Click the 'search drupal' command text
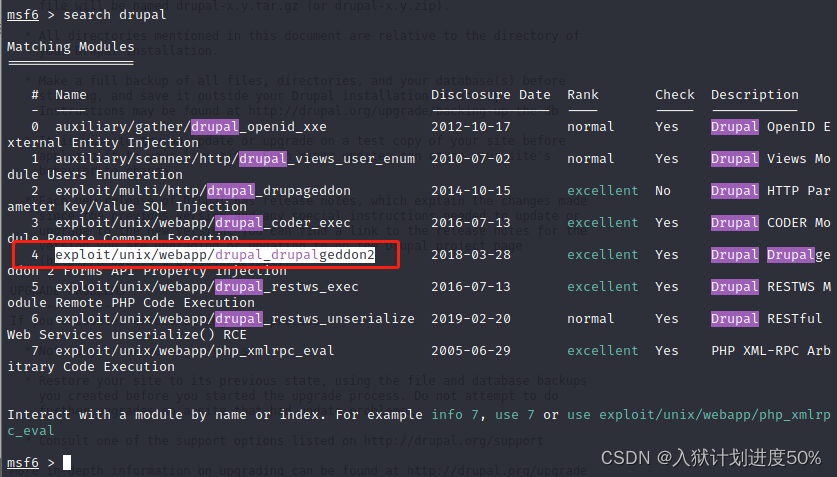The width and height of the screenshot is (837, 477). click(x=115, y=14)
